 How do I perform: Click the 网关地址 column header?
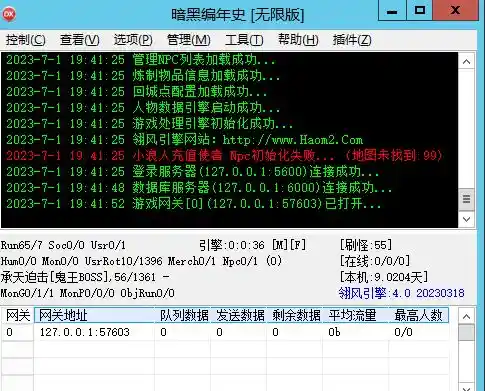[x=94, y=315]
